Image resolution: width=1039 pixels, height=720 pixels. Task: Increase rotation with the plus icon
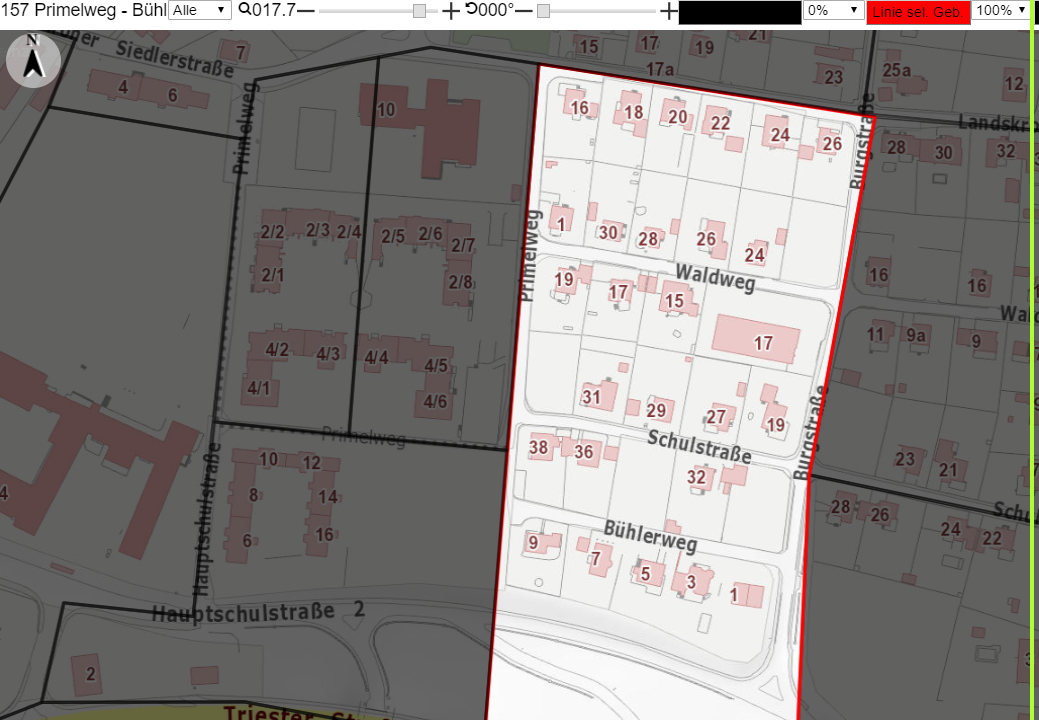pos(669,11)
